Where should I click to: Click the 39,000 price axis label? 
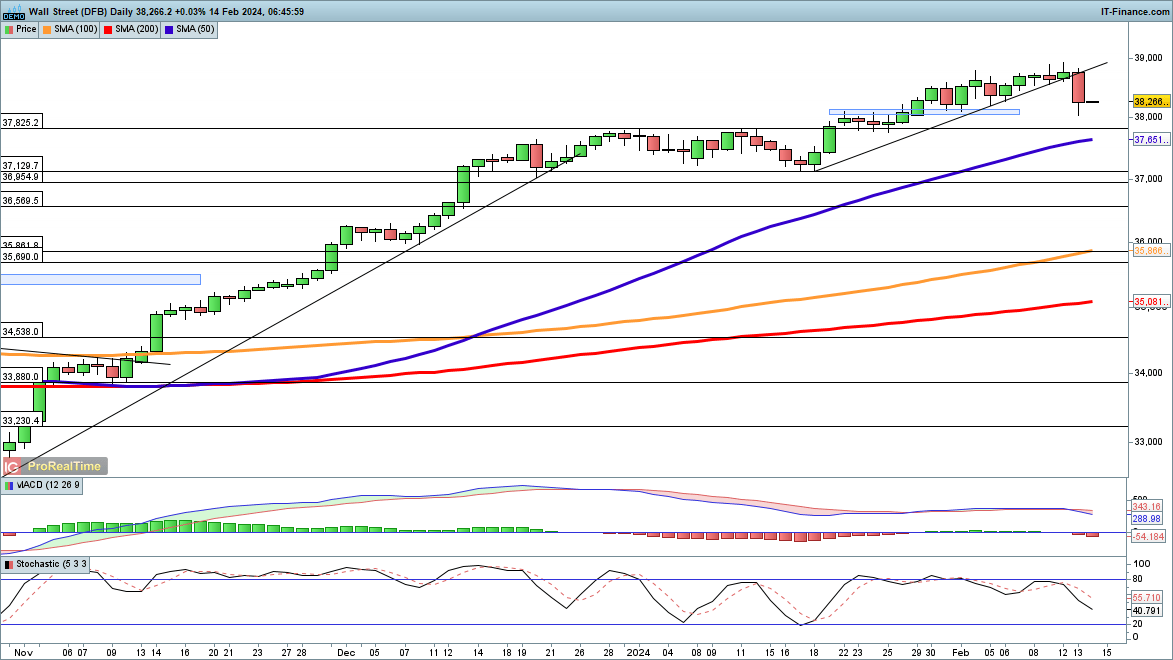pyautogui.click(x=1149, y=58)
